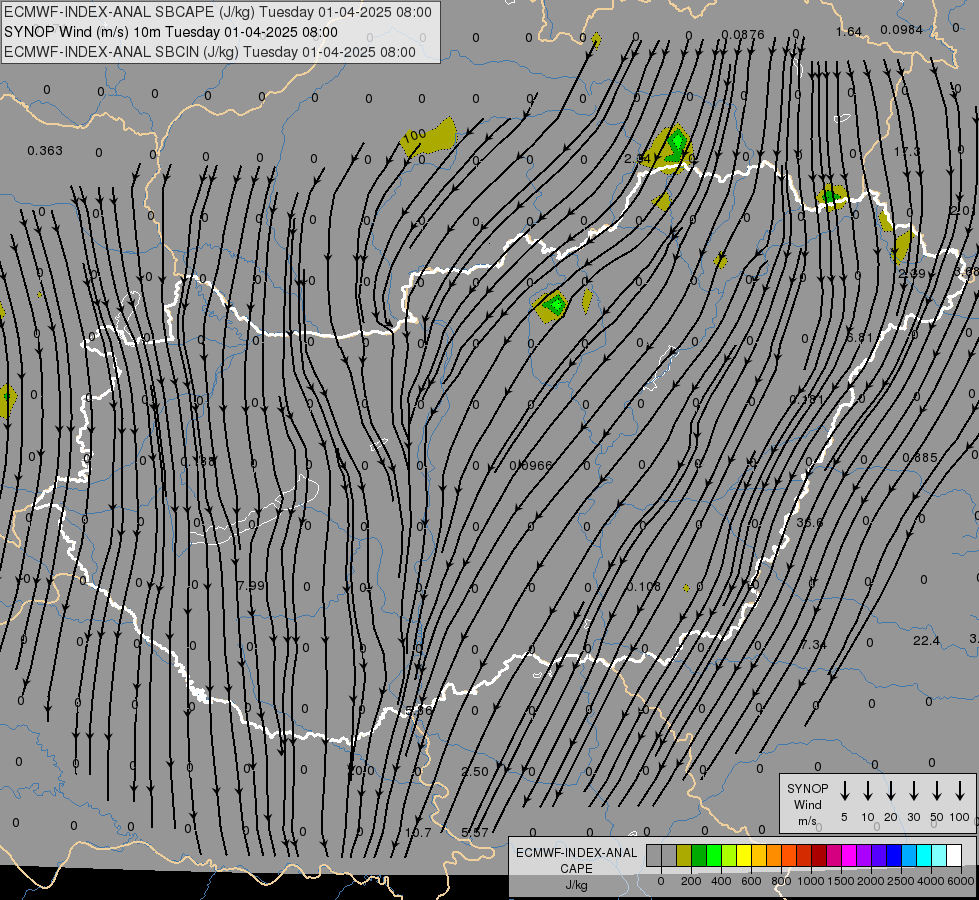The image size is (979, 900).
Task: Click the map value '7.34'
Action: 814,645
